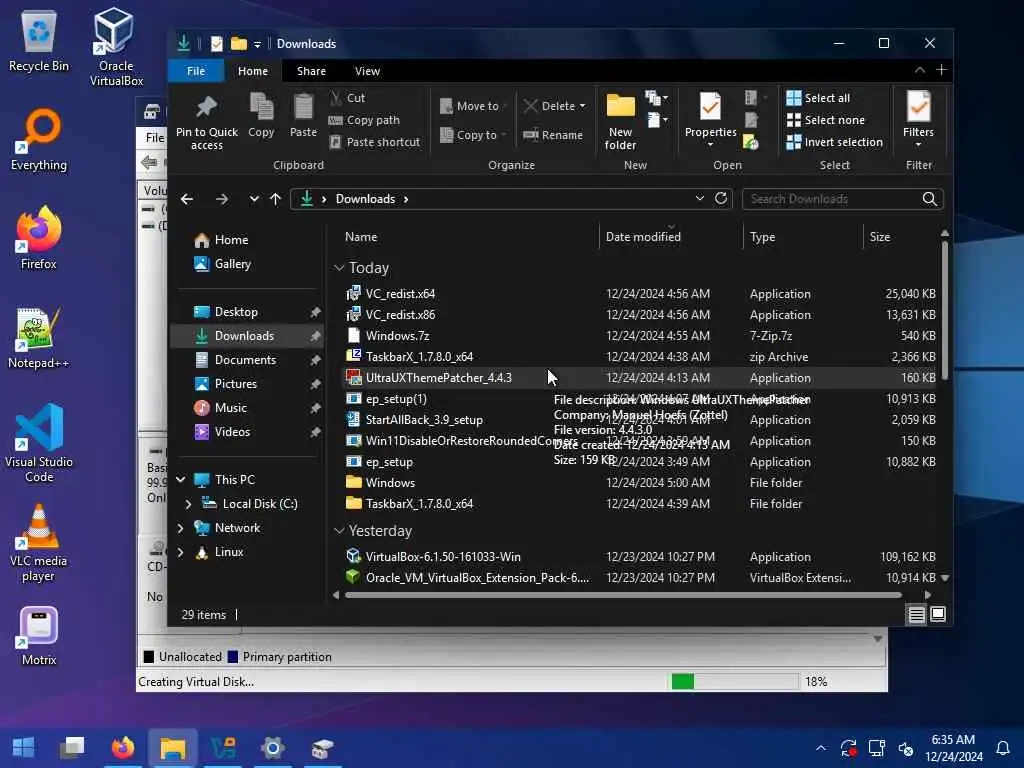Open the address bar history dropdown
Screen dimensions: 1024x768
(699, 199)
